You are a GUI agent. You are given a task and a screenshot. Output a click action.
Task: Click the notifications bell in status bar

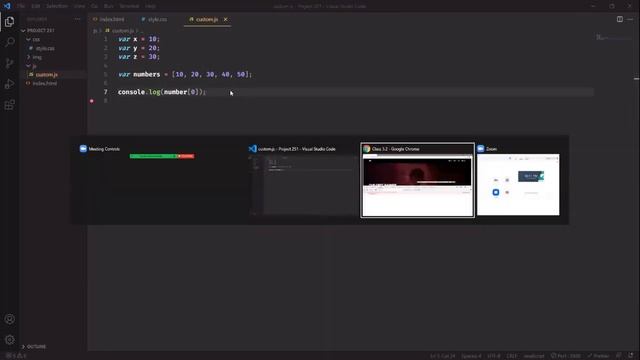coord(631,356)
